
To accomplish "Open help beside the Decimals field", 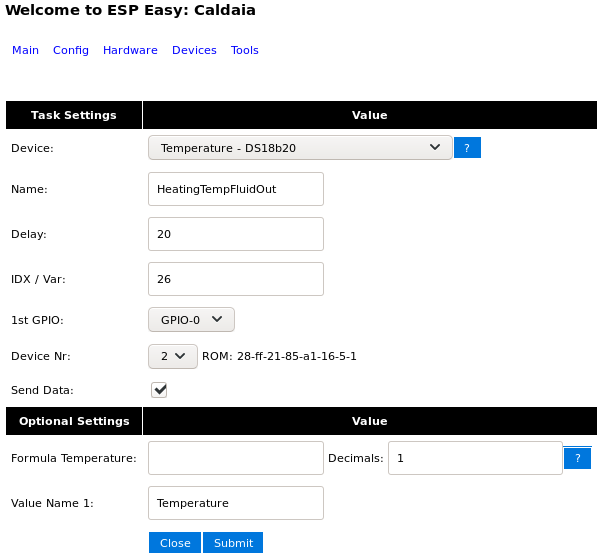I will 577,458.
